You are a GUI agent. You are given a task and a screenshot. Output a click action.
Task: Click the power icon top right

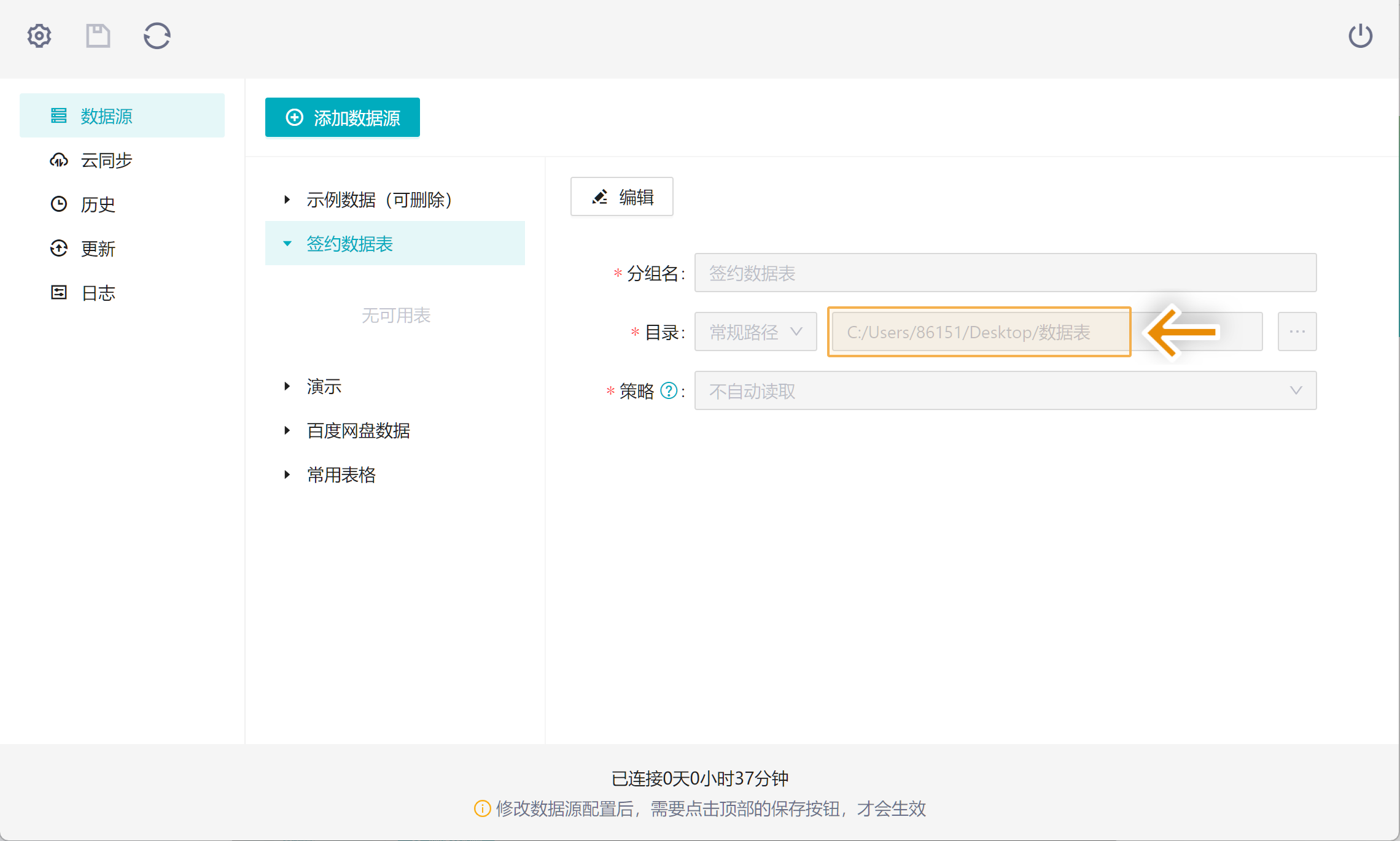(x=1360, y=36)
